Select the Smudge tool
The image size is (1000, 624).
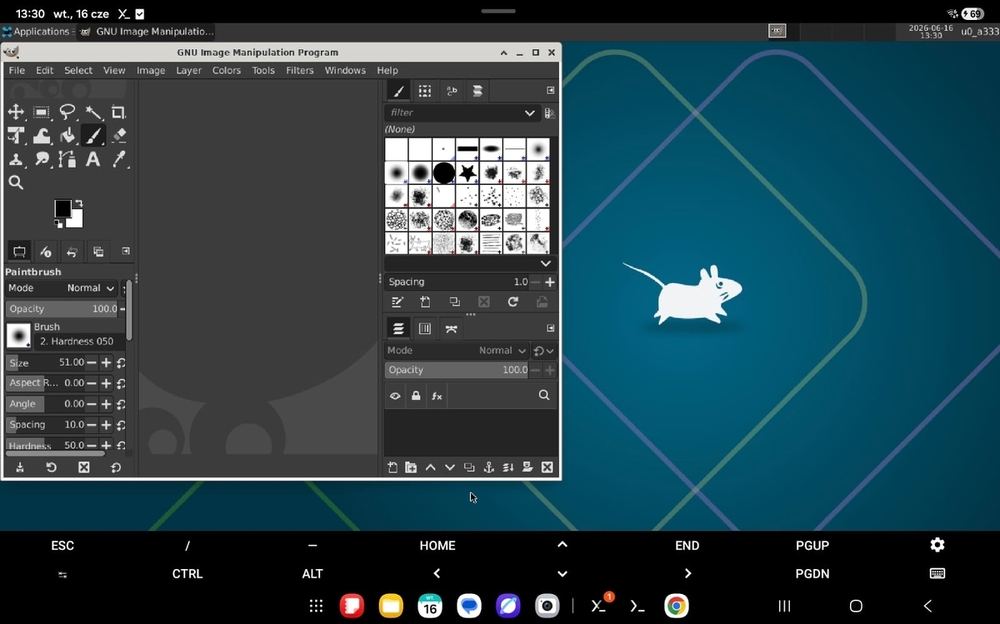click(x=41, y=159)
